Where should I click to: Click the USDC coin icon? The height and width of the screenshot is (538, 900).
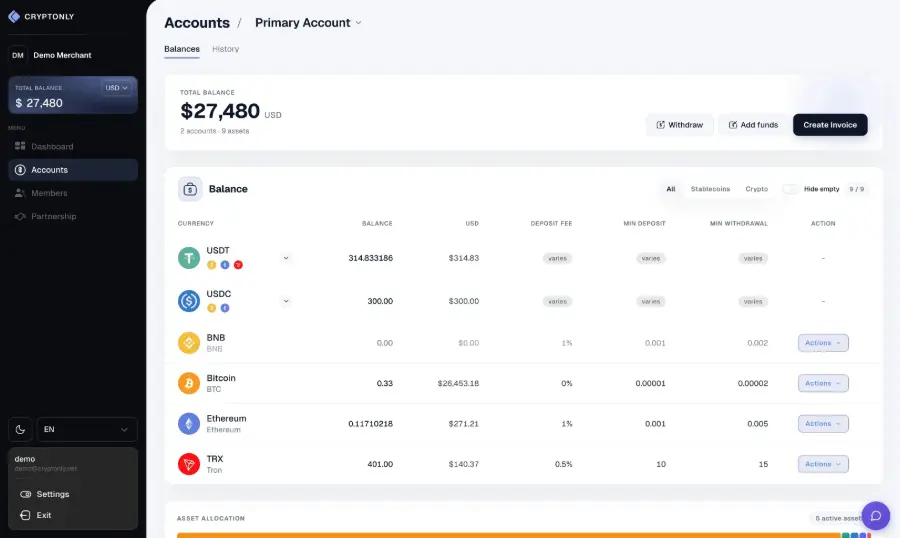(189, 301)
